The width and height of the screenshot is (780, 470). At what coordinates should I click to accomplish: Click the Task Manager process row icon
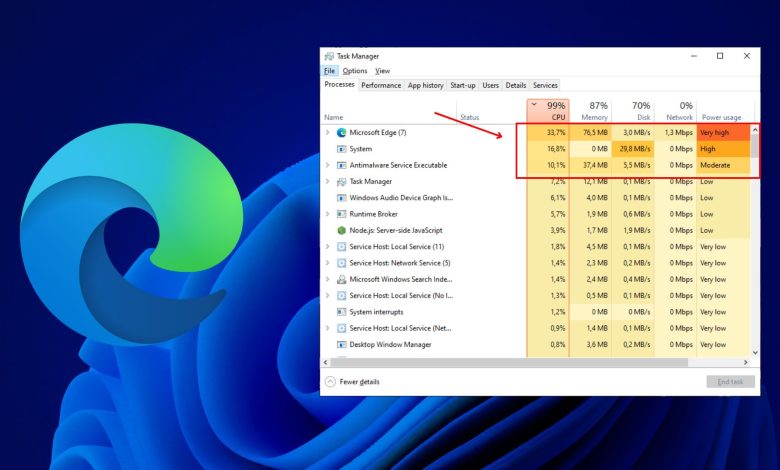pos(341,182)
